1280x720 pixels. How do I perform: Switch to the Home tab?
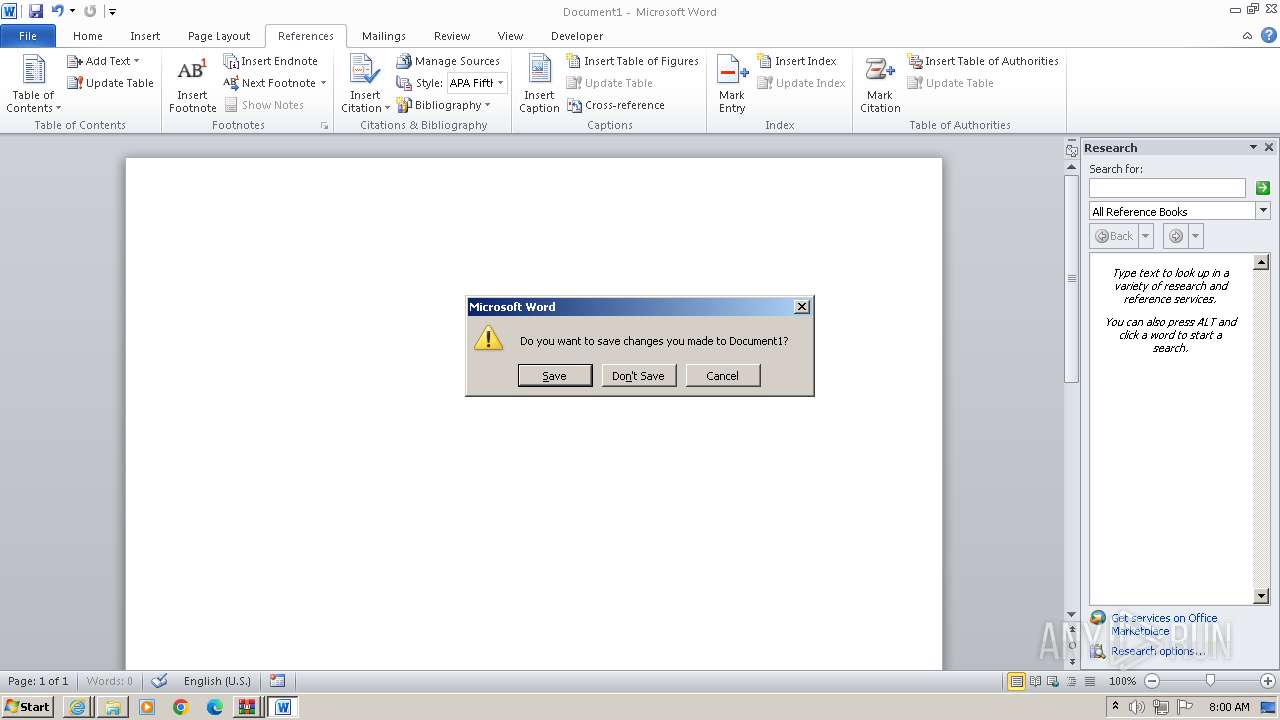(88, 36)
